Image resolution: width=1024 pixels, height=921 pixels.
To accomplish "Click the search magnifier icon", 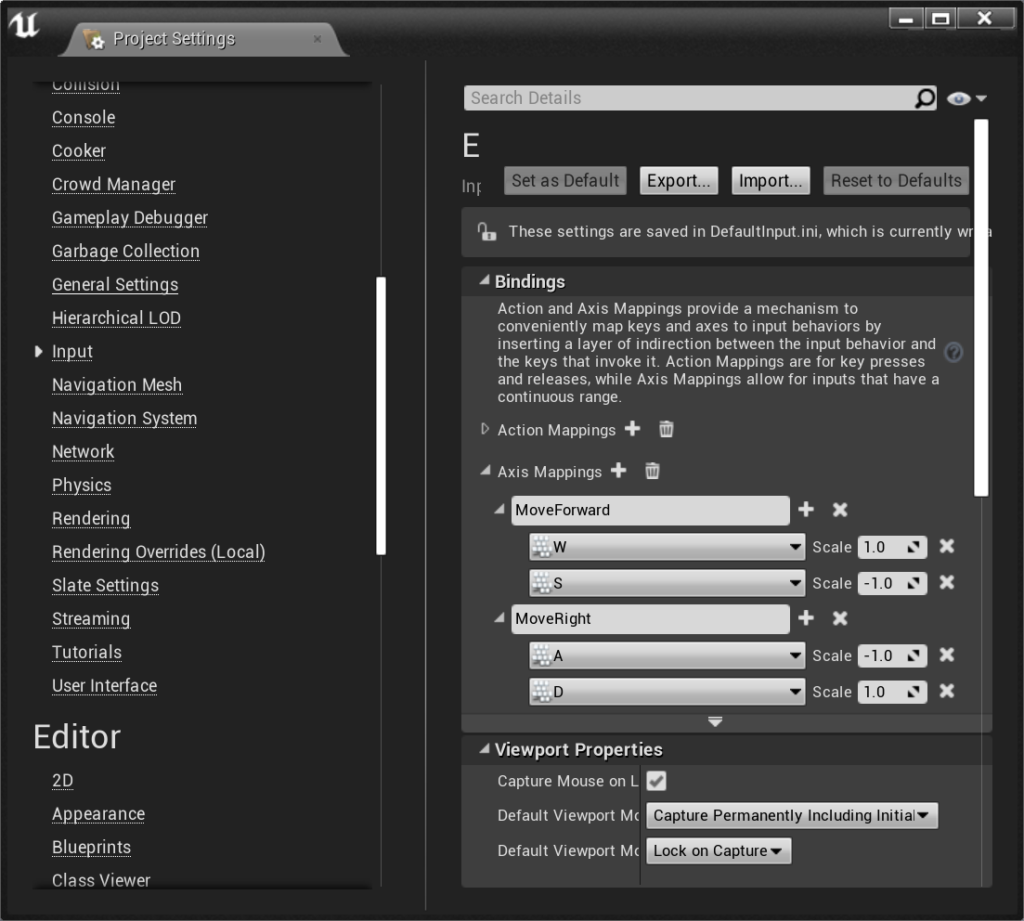I will click(x=925, y=98).
